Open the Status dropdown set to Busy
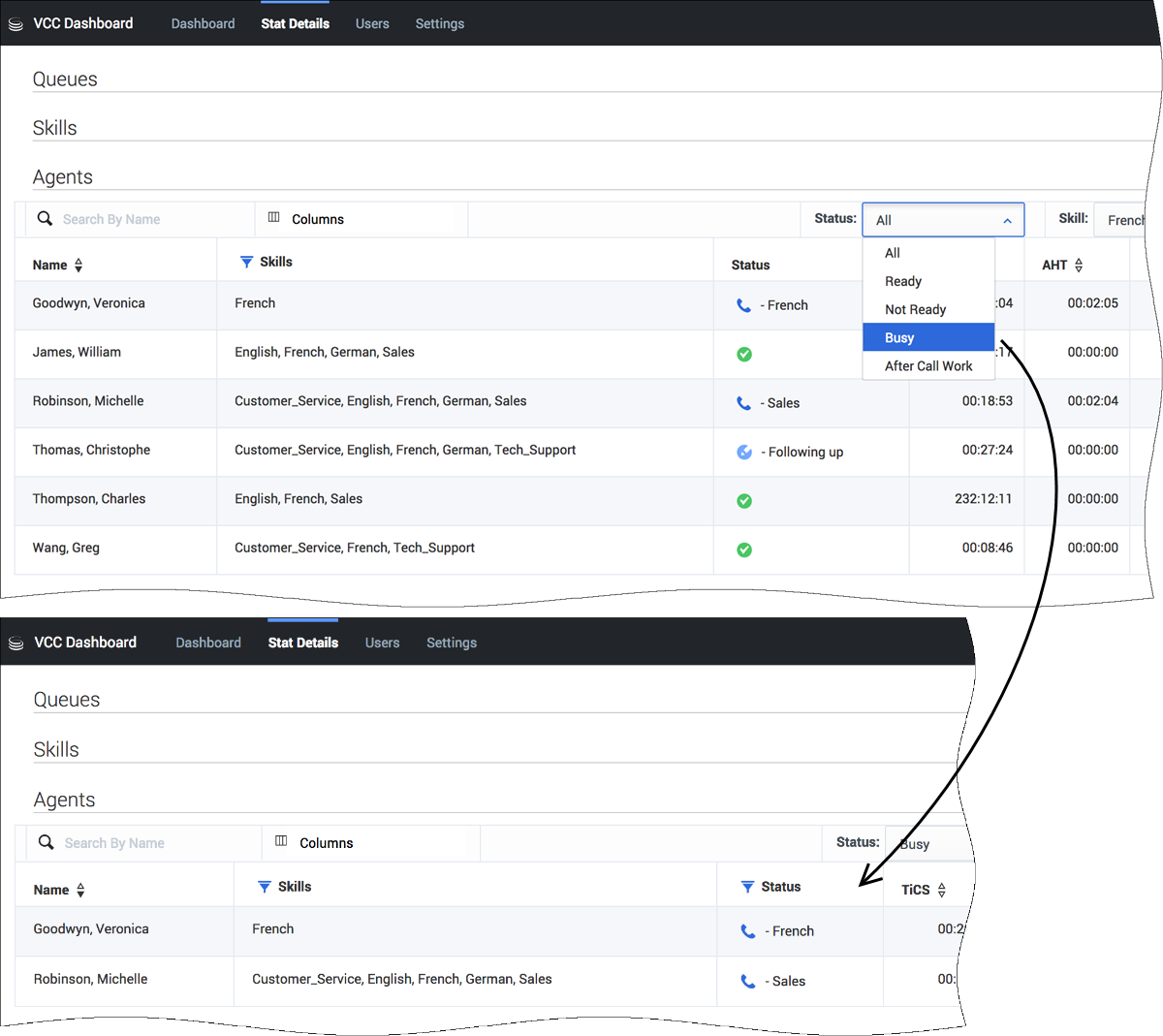The image size is (1163, 1036). click(928, 844)
